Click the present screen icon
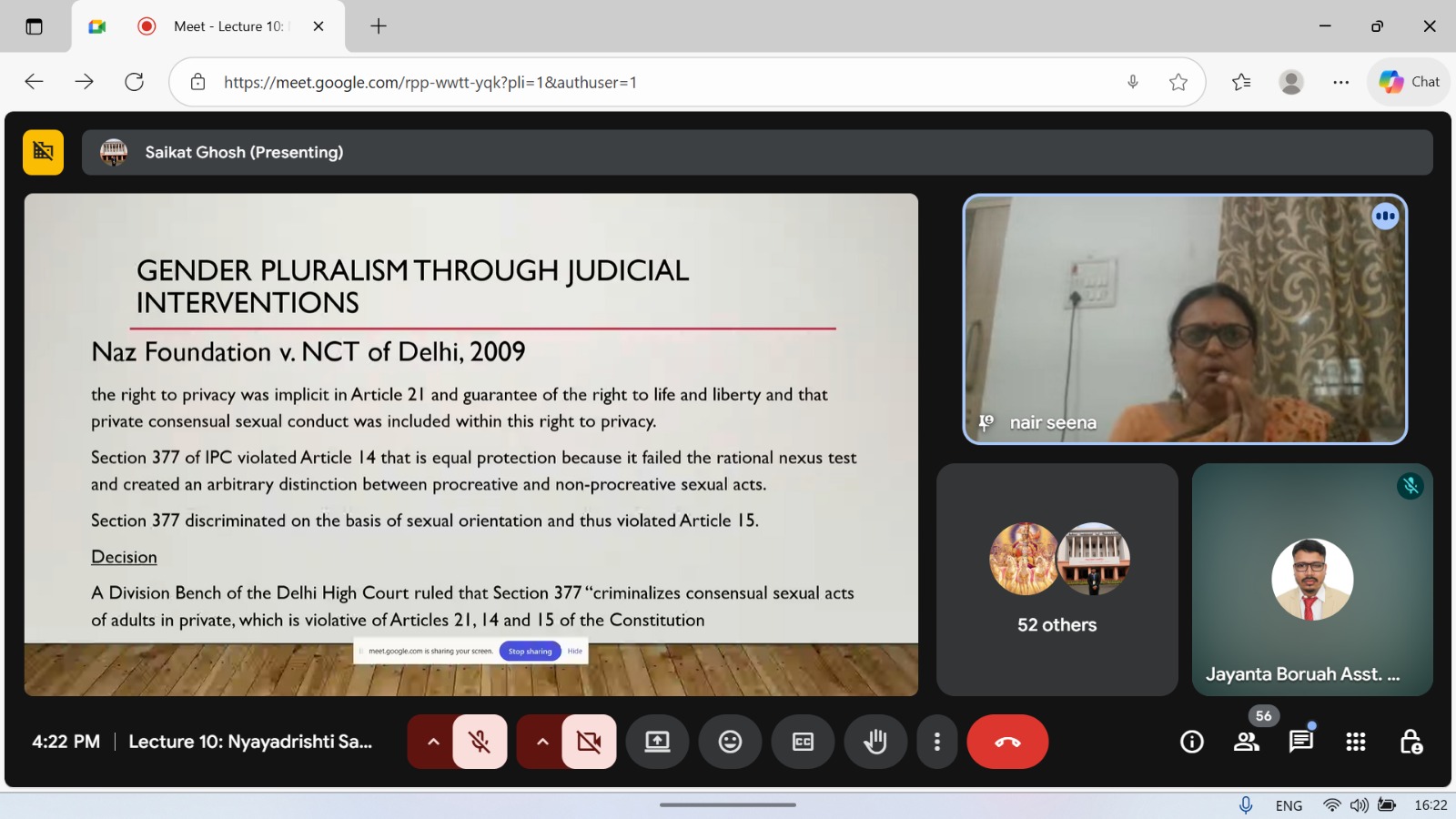1456x819 pixels. point(657,742)
